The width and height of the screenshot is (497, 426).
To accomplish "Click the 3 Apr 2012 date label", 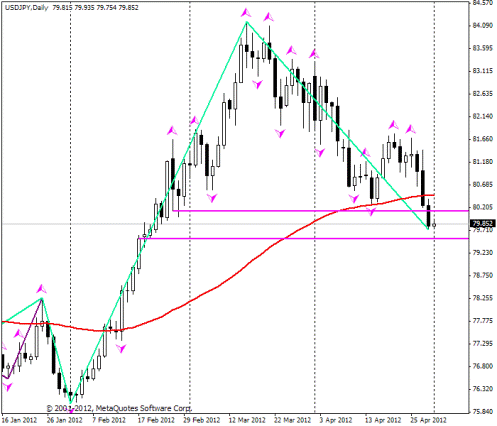I will [336, 420].
